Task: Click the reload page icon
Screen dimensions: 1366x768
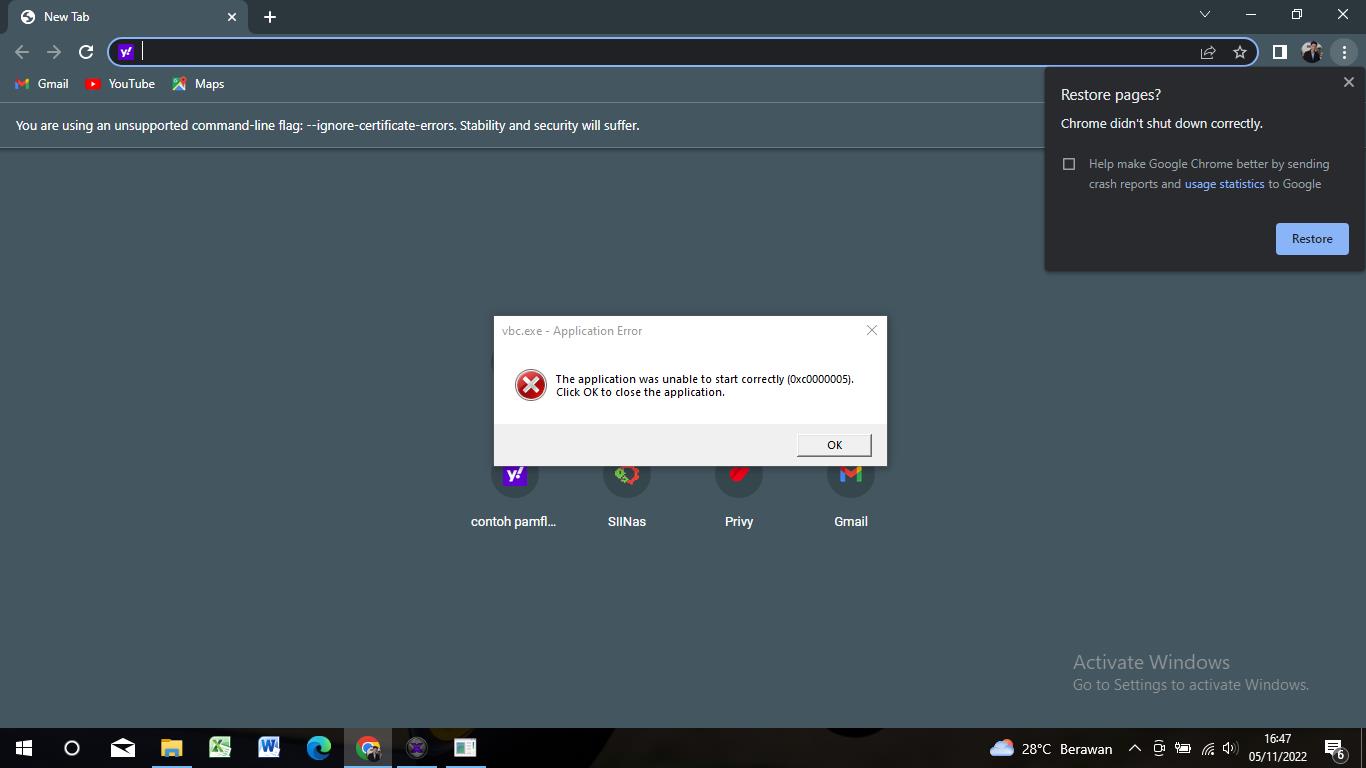Action: pos(86,52)
